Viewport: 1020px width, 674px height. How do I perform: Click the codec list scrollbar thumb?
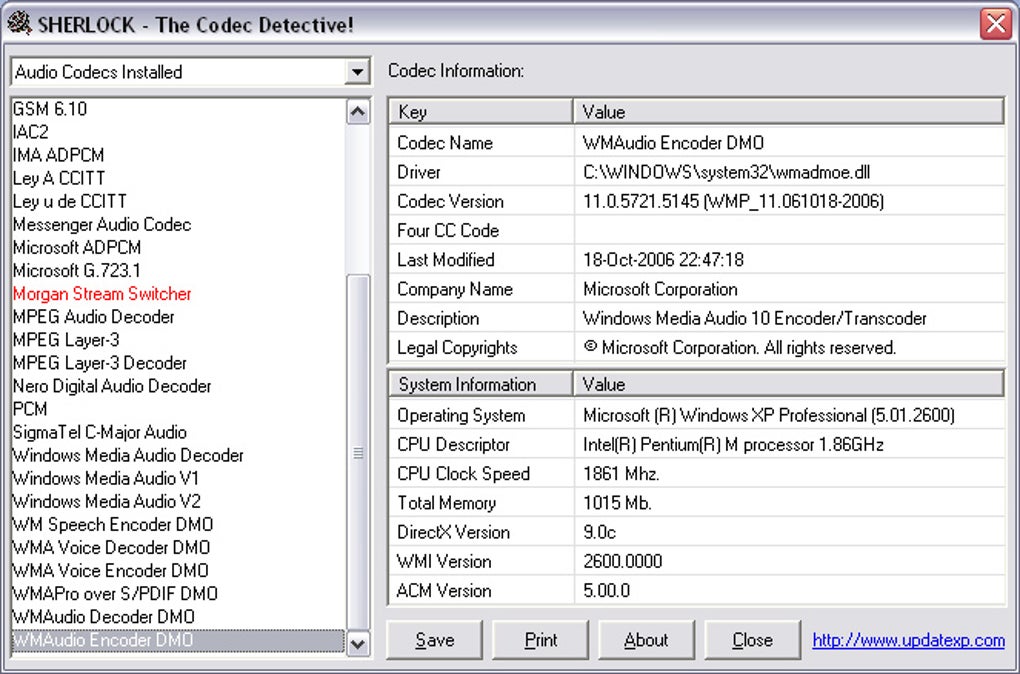(358, 453)
